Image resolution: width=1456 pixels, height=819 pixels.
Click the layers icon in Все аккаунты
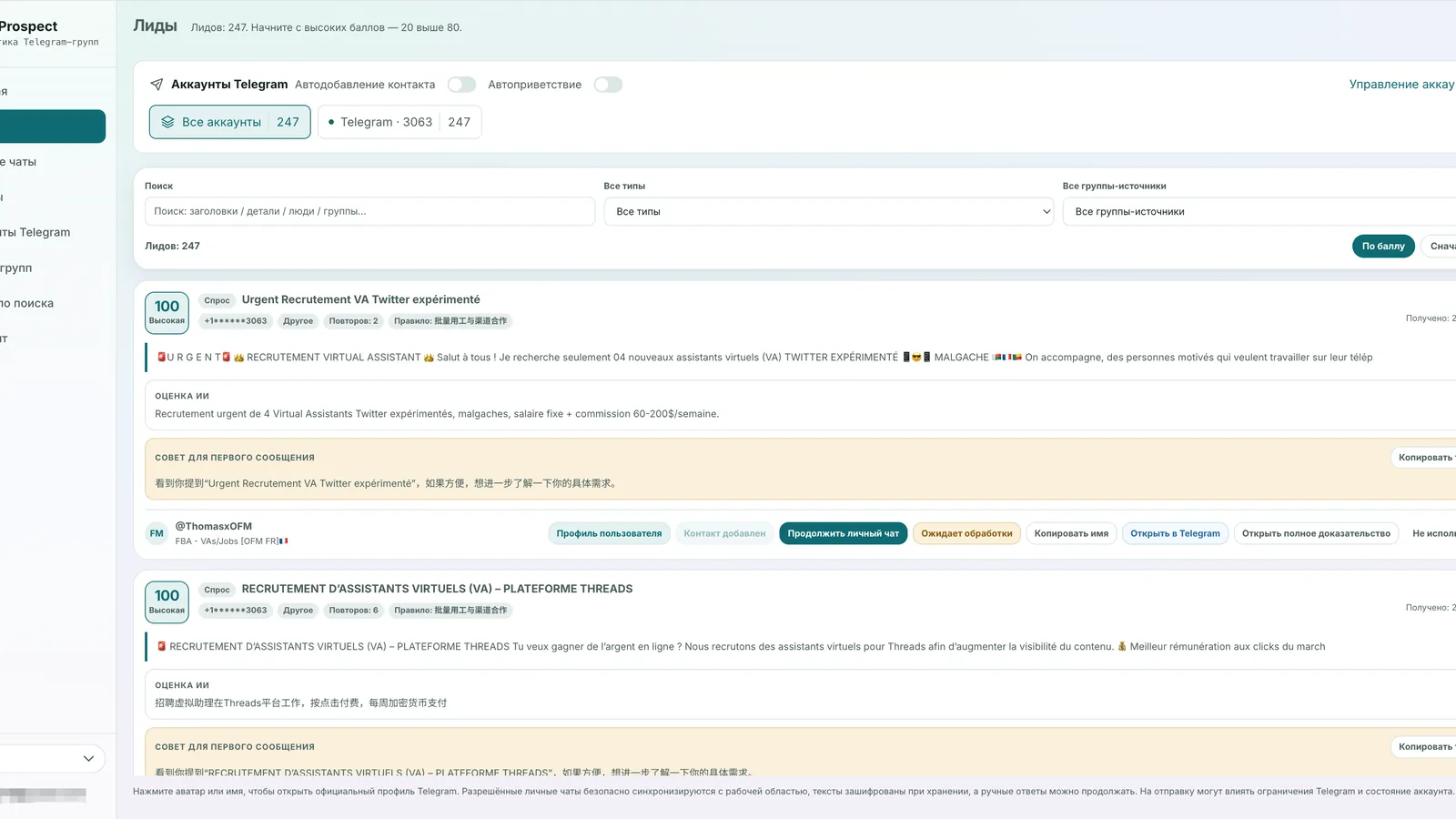167,122
